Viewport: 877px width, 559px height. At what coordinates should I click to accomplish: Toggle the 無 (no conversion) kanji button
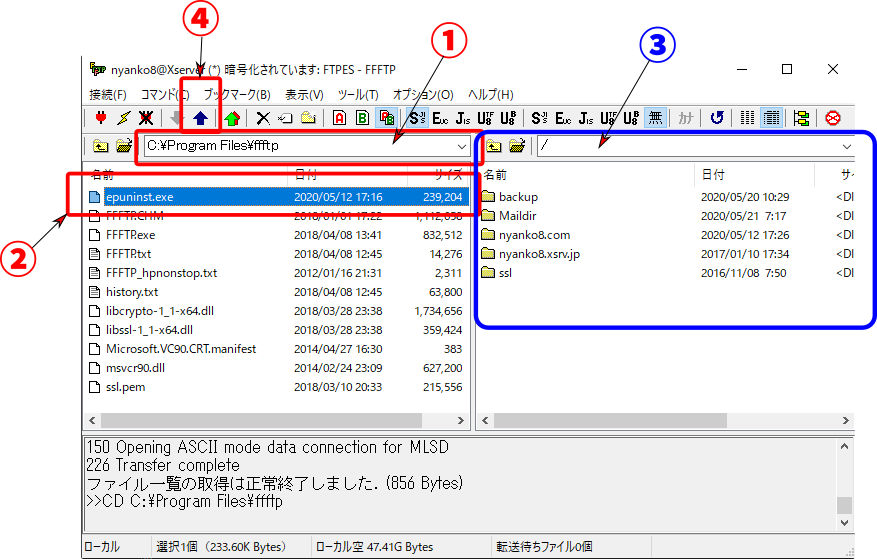click(x=655, y=118)
